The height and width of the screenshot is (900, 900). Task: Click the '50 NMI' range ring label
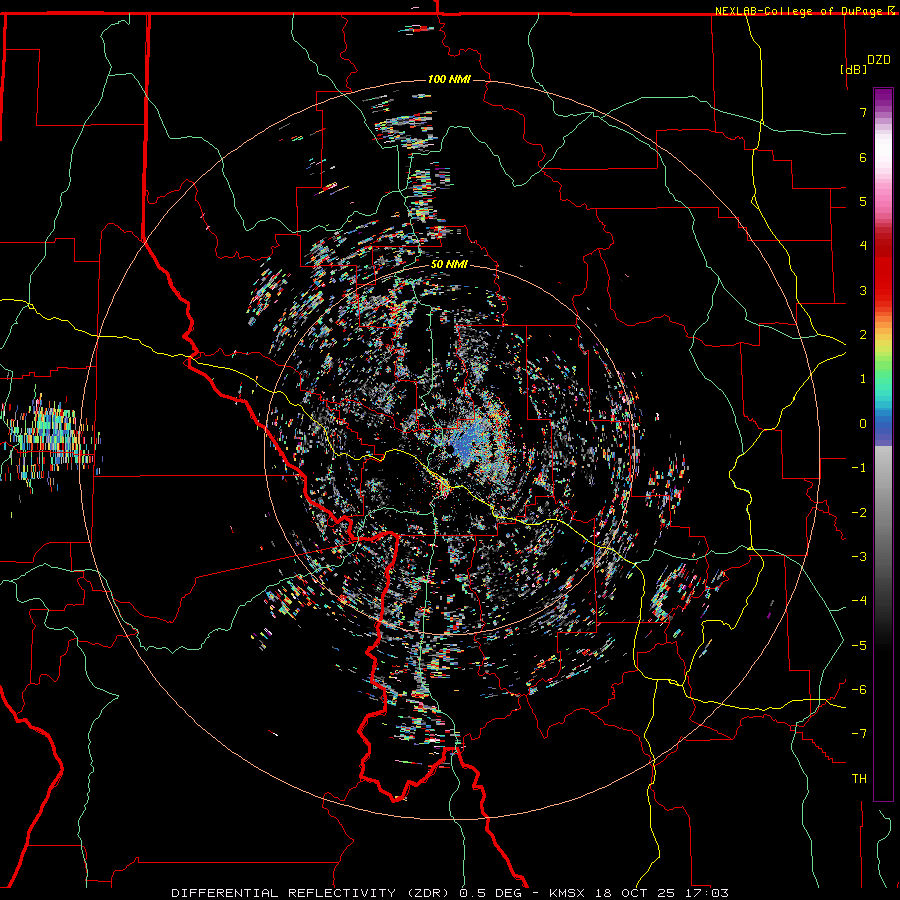coord(449,264)
